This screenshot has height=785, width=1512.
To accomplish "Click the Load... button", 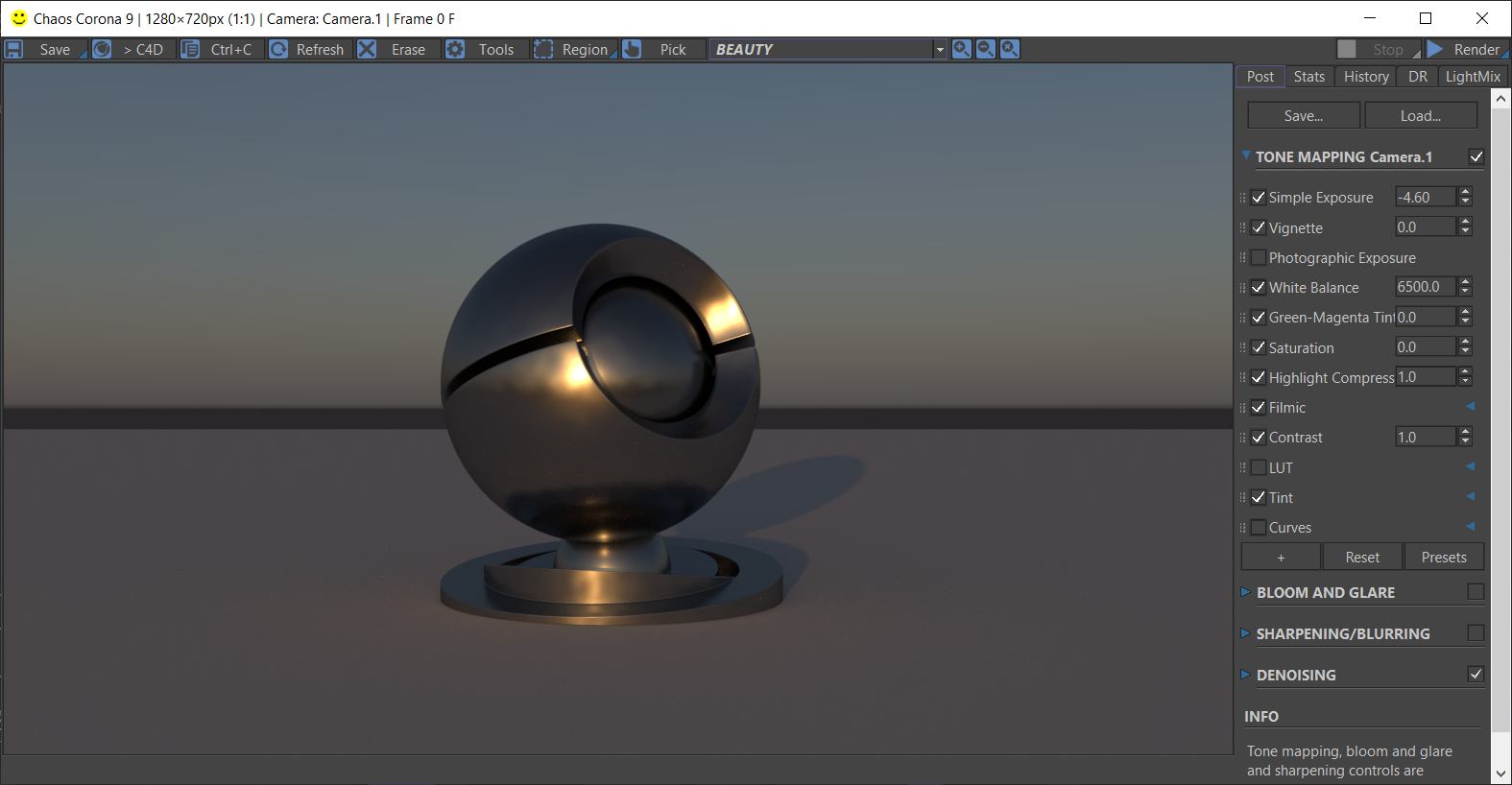I will pos(1420,115).
